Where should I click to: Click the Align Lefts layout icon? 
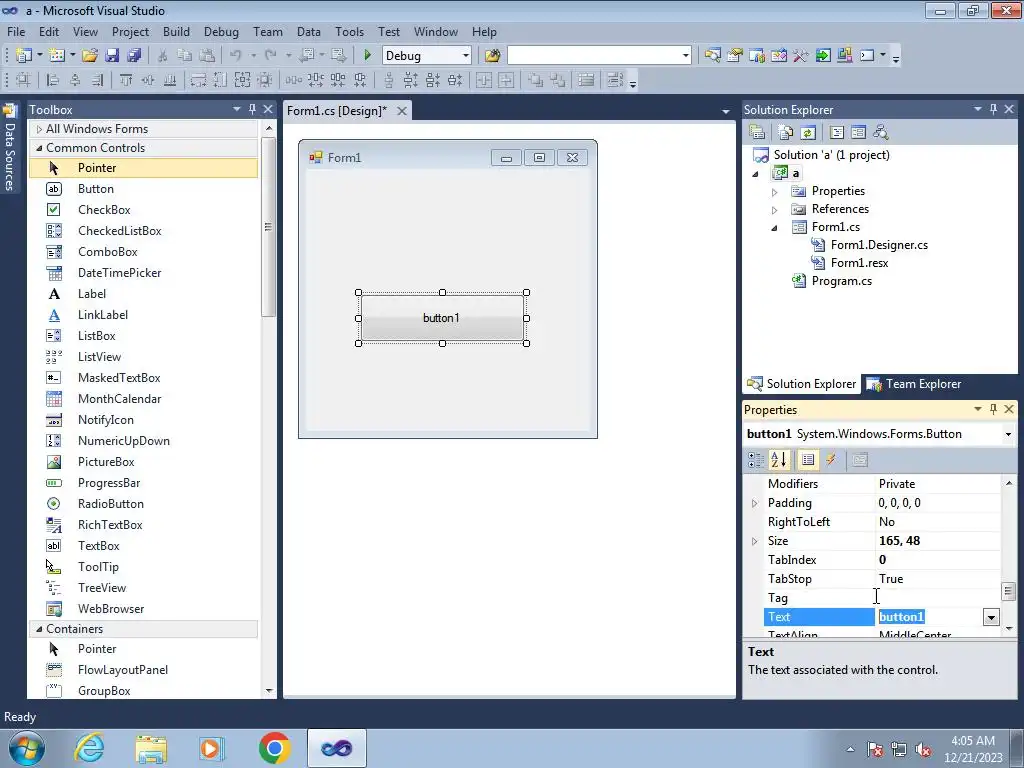coord(53,80)
